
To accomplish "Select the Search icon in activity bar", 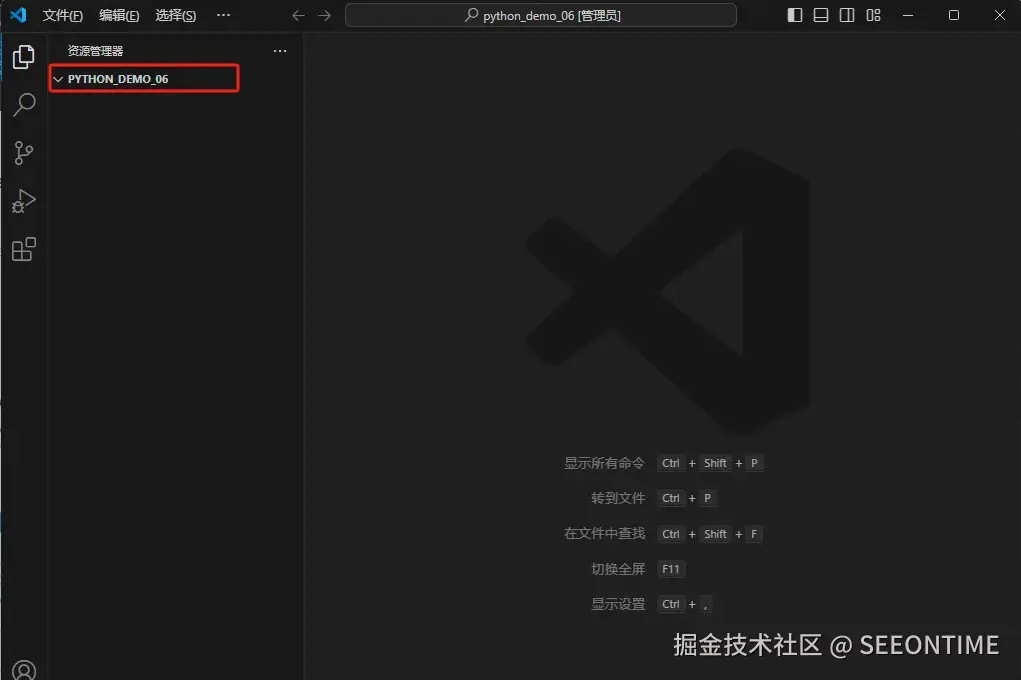I will coord(23,105).
